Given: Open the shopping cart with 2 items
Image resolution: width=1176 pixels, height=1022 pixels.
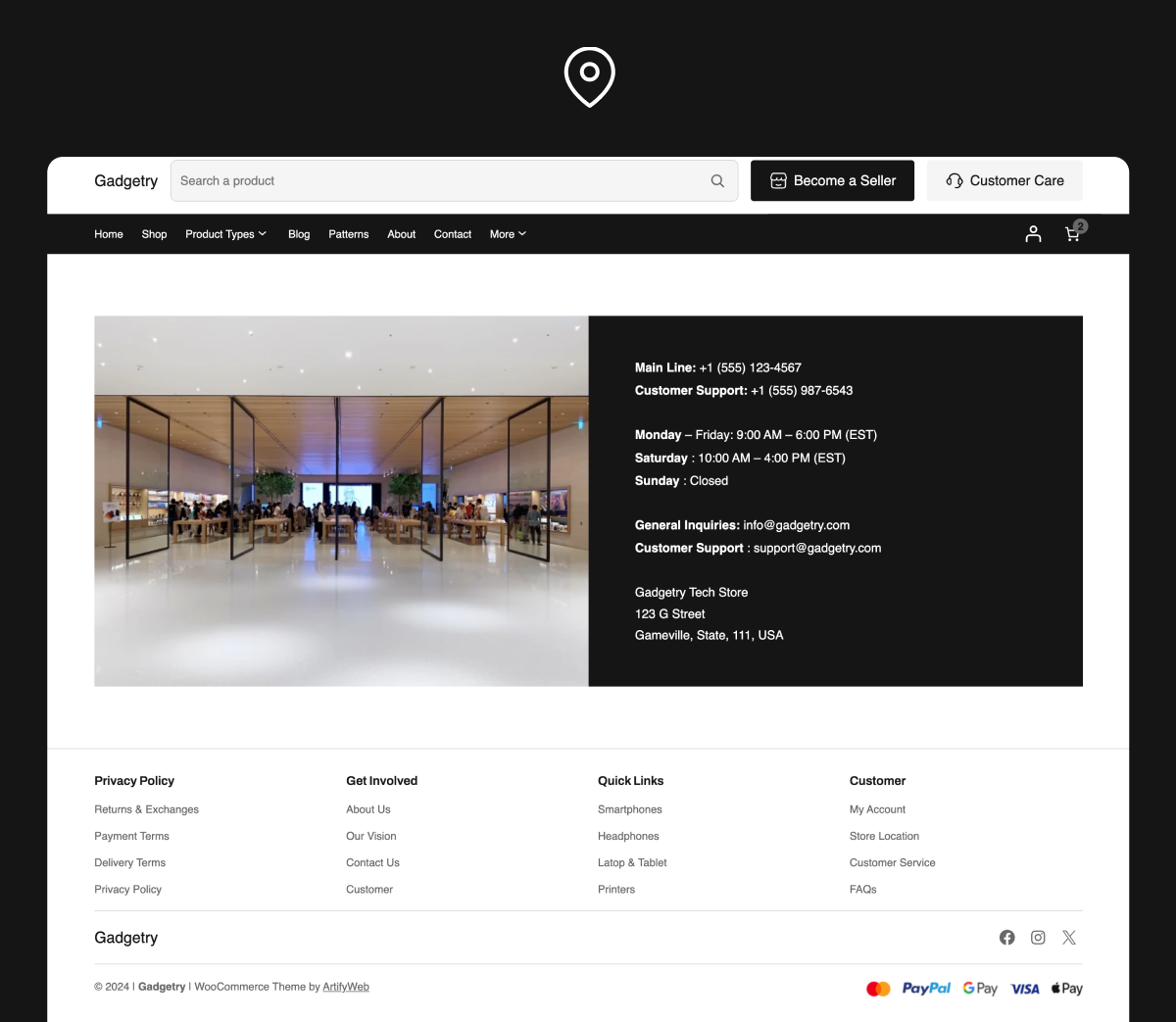Looking at the screenshot, I should pyautogui.click(x=1072, y=234).
